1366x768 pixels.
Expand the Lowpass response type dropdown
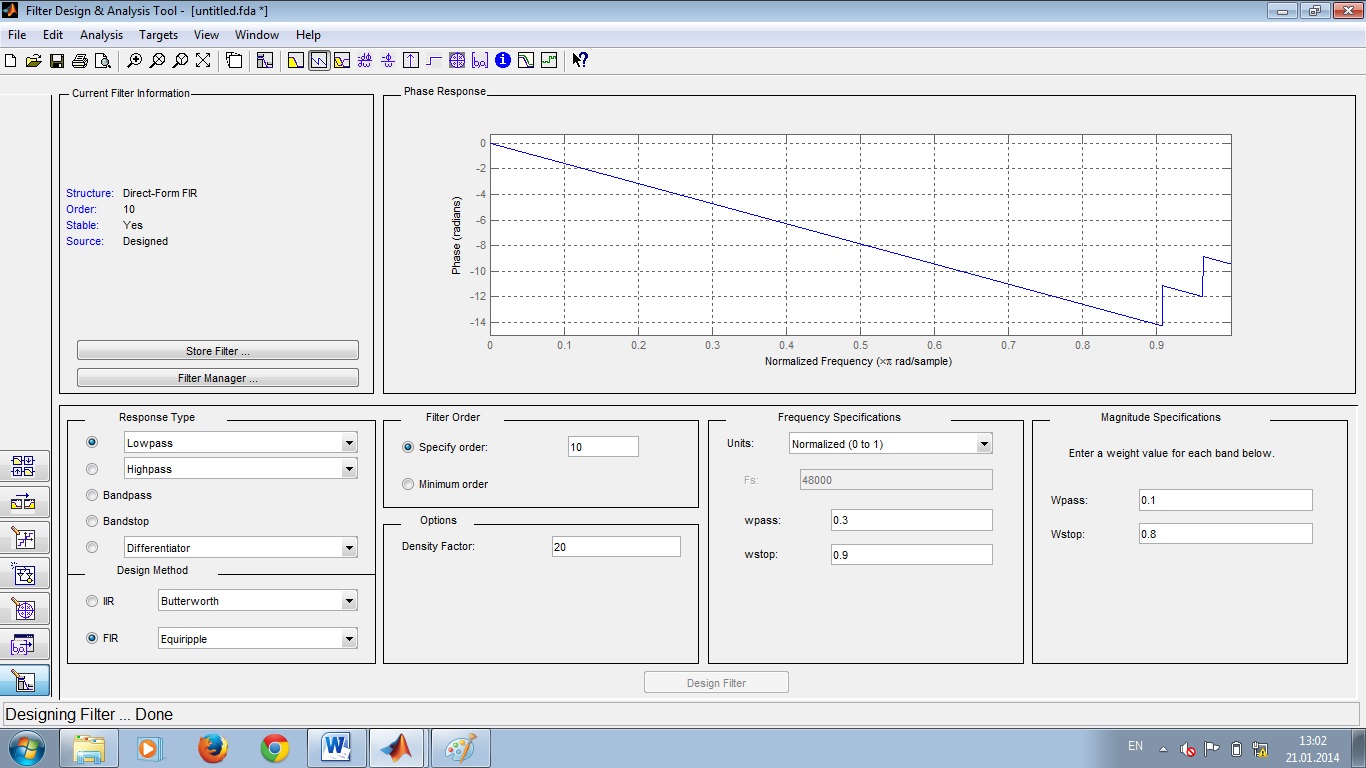[349, 443]
